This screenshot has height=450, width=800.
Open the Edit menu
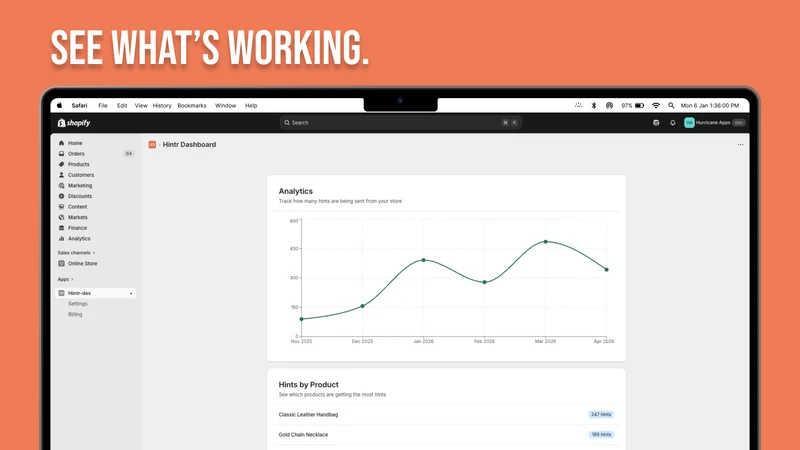click(x=122, y=106)
